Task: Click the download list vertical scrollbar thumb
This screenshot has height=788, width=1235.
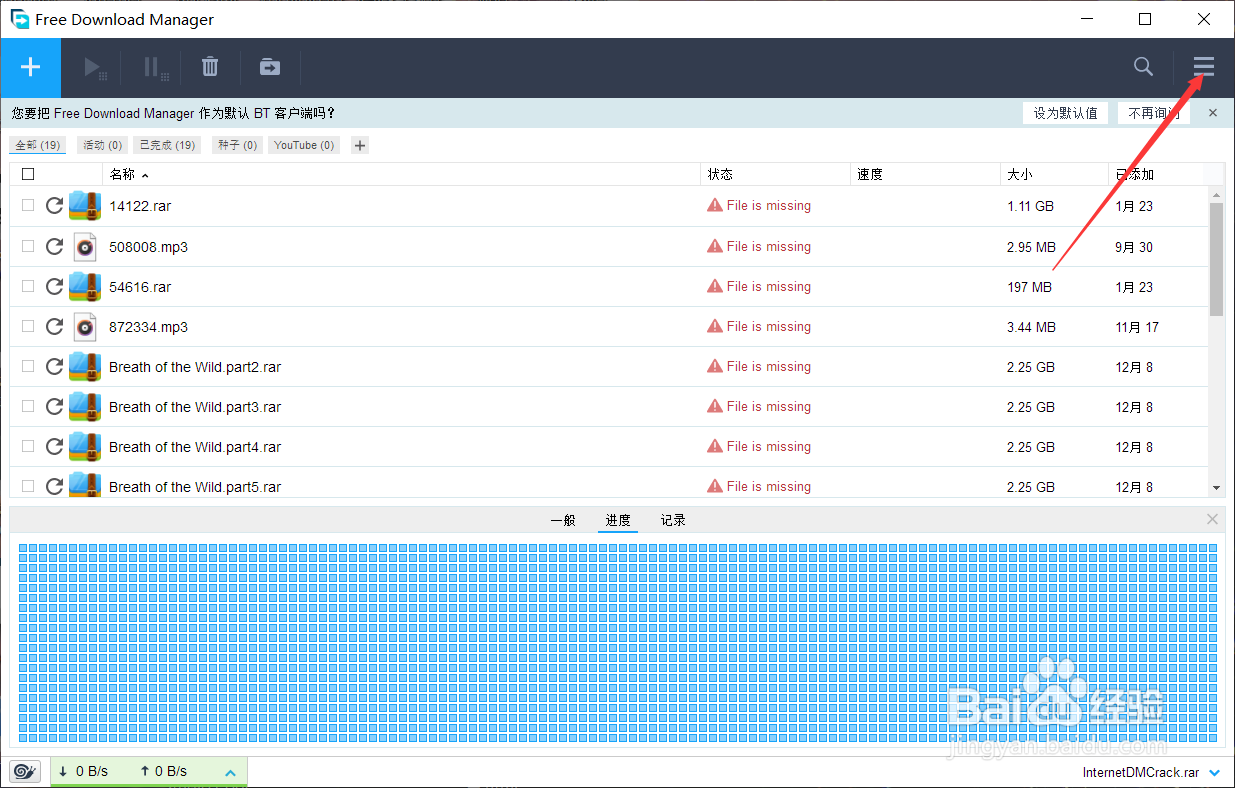Action: tap(1216, 259)
